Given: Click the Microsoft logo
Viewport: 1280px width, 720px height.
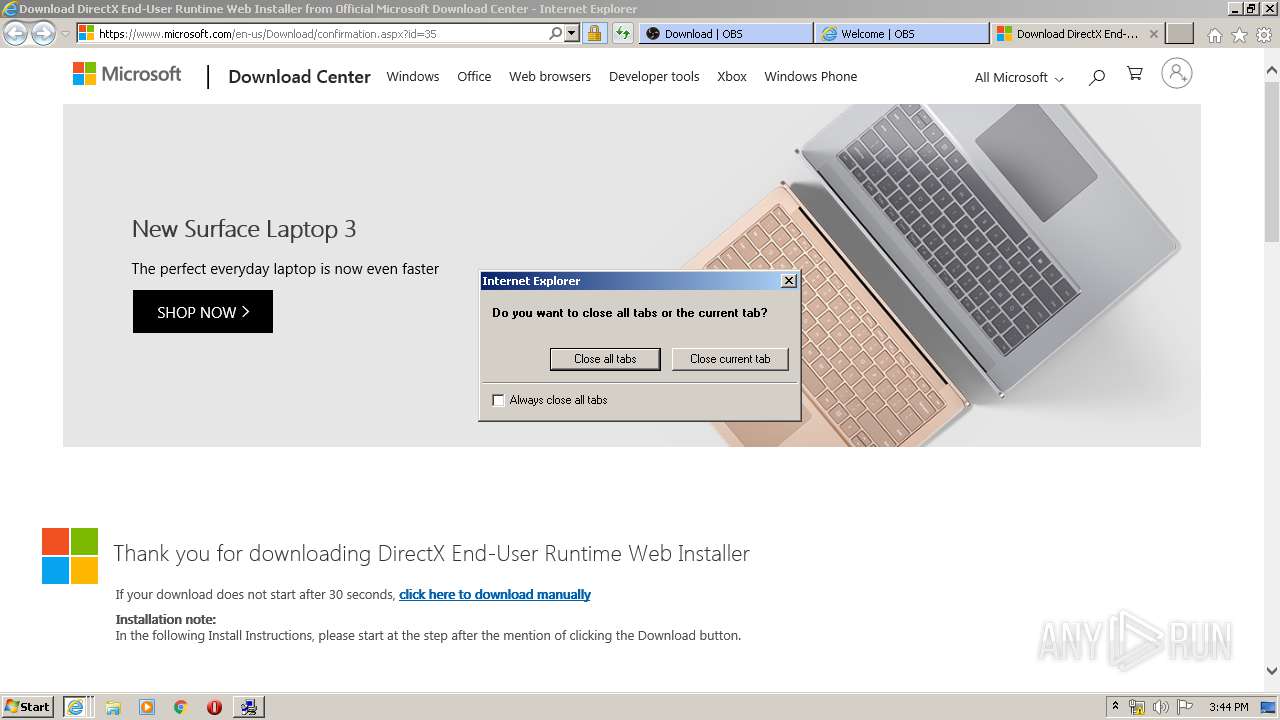Looking at the screenshot, I should [x=127, y=74].
